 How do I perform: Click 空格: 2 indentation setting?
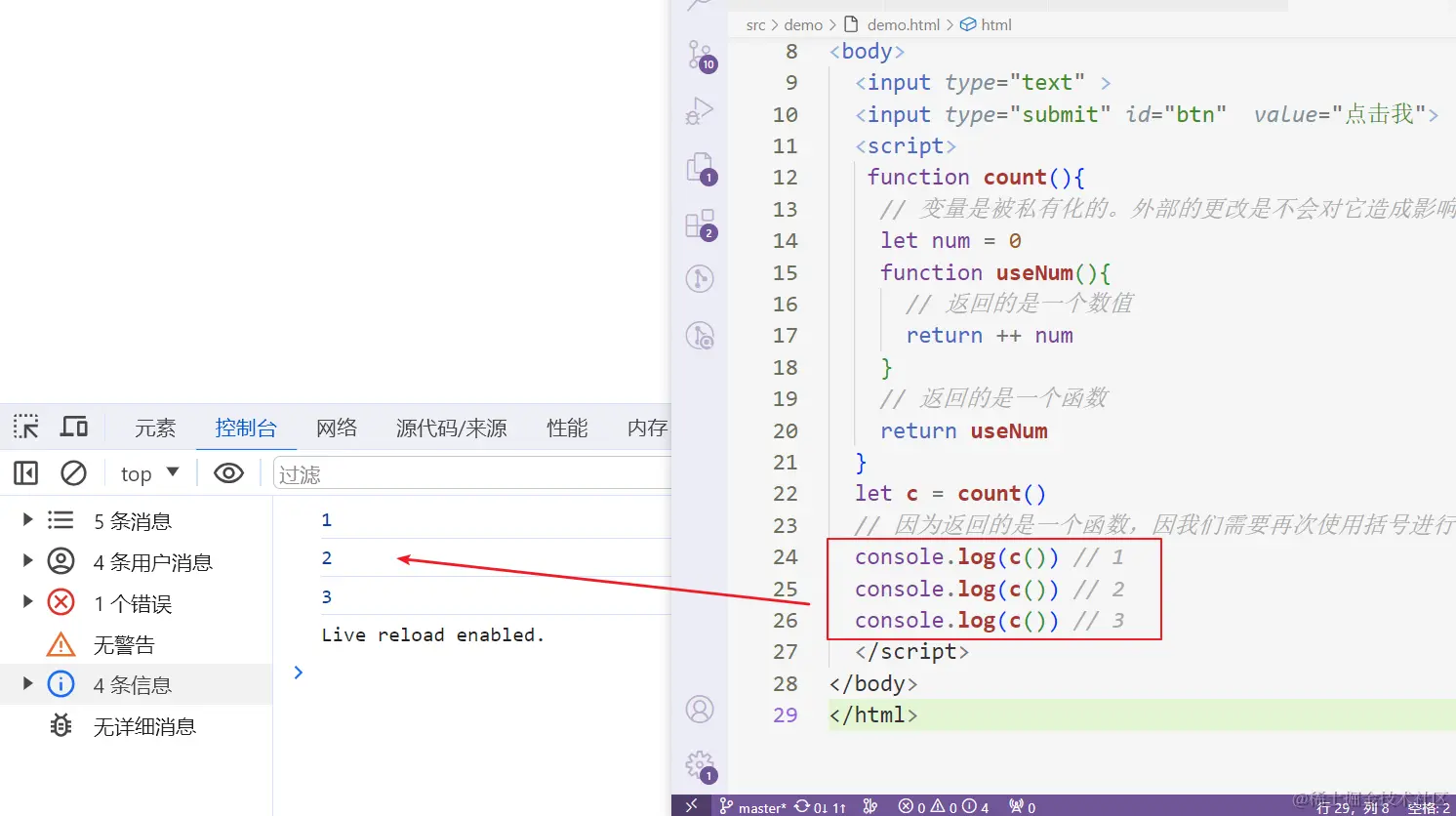click(x=1428, y=808)
